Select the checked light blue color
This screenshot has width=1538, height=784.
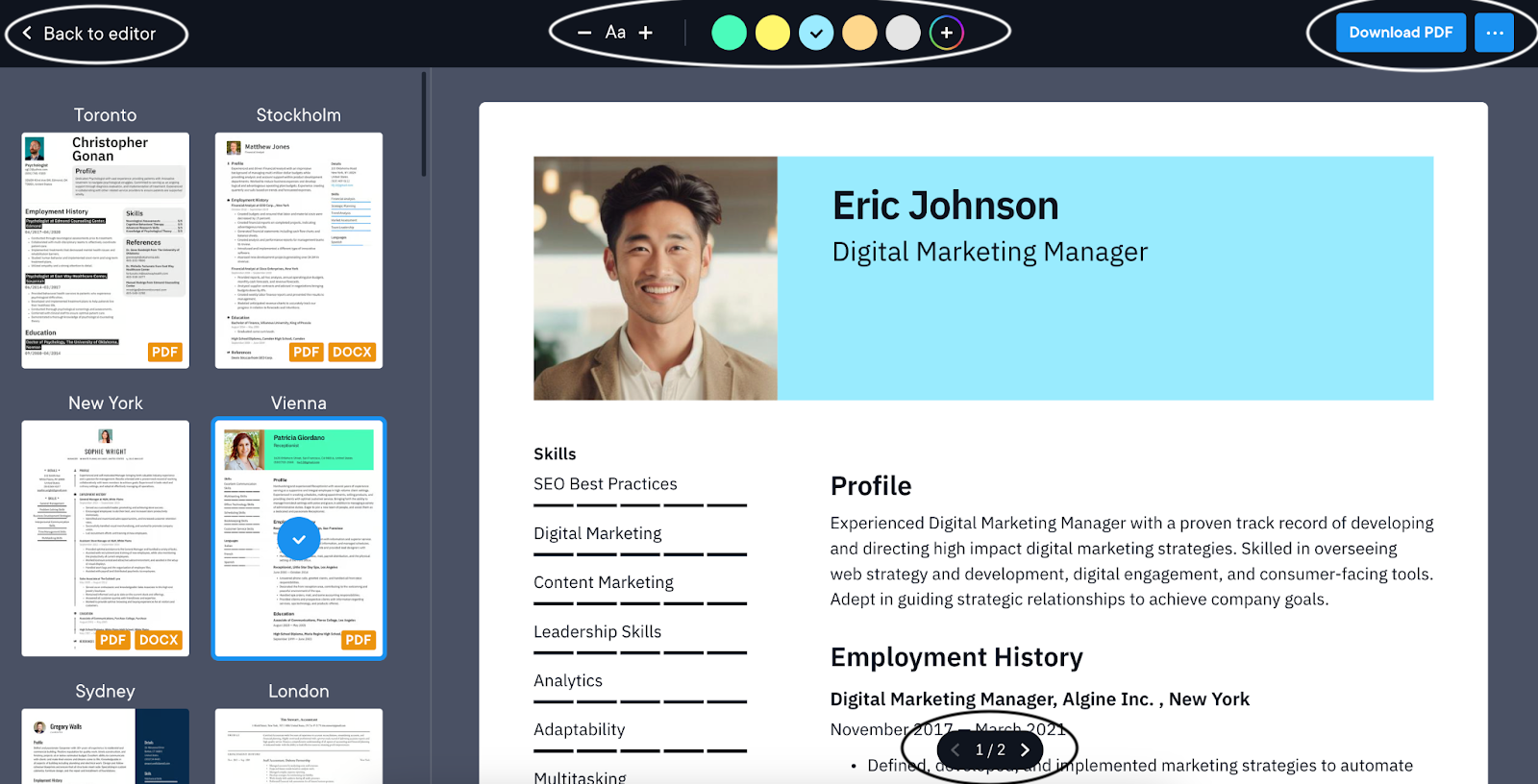tap(816, 33)
